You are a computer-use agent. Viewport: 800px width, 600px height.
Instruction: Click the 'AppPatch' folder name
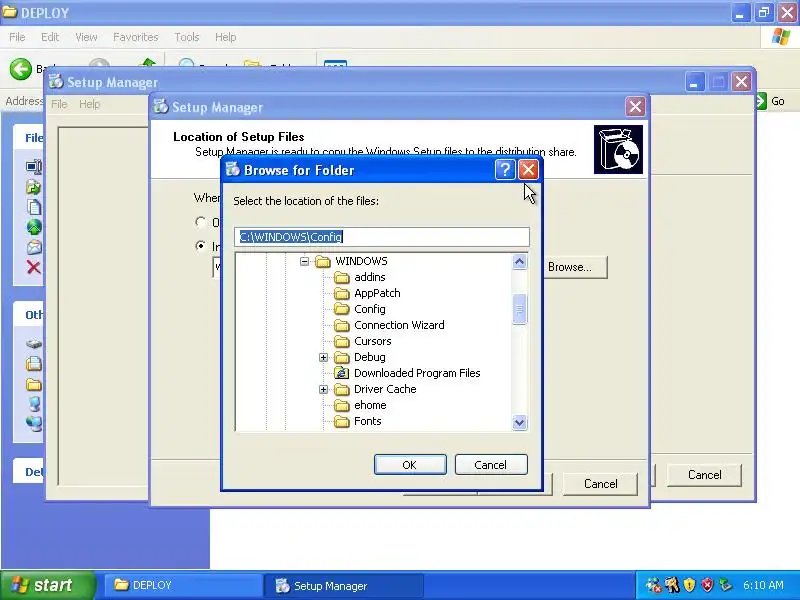(x=377, y=293)
